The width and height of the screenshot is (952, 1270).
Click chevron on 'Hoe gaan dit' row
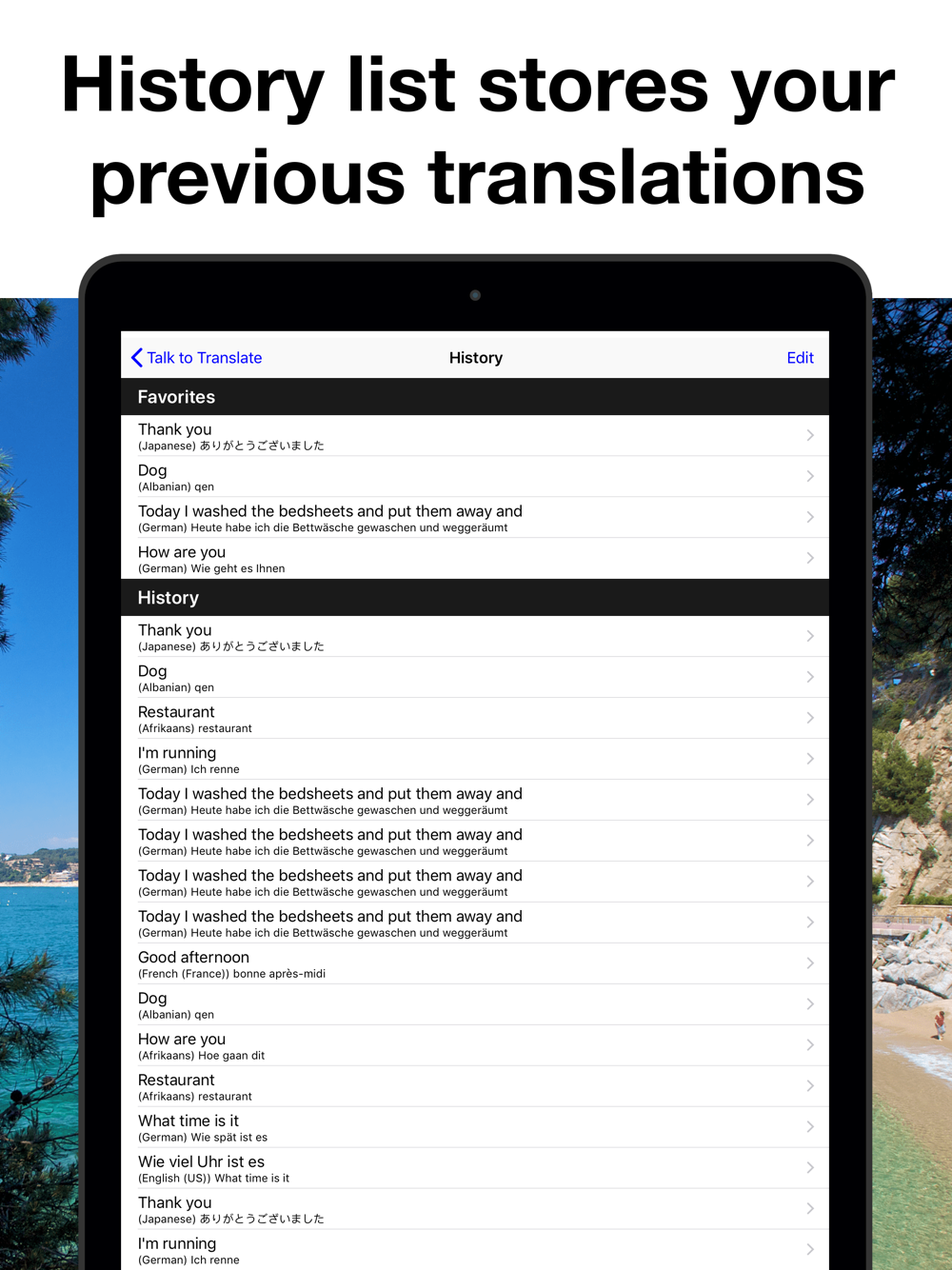pos(810,1045)
